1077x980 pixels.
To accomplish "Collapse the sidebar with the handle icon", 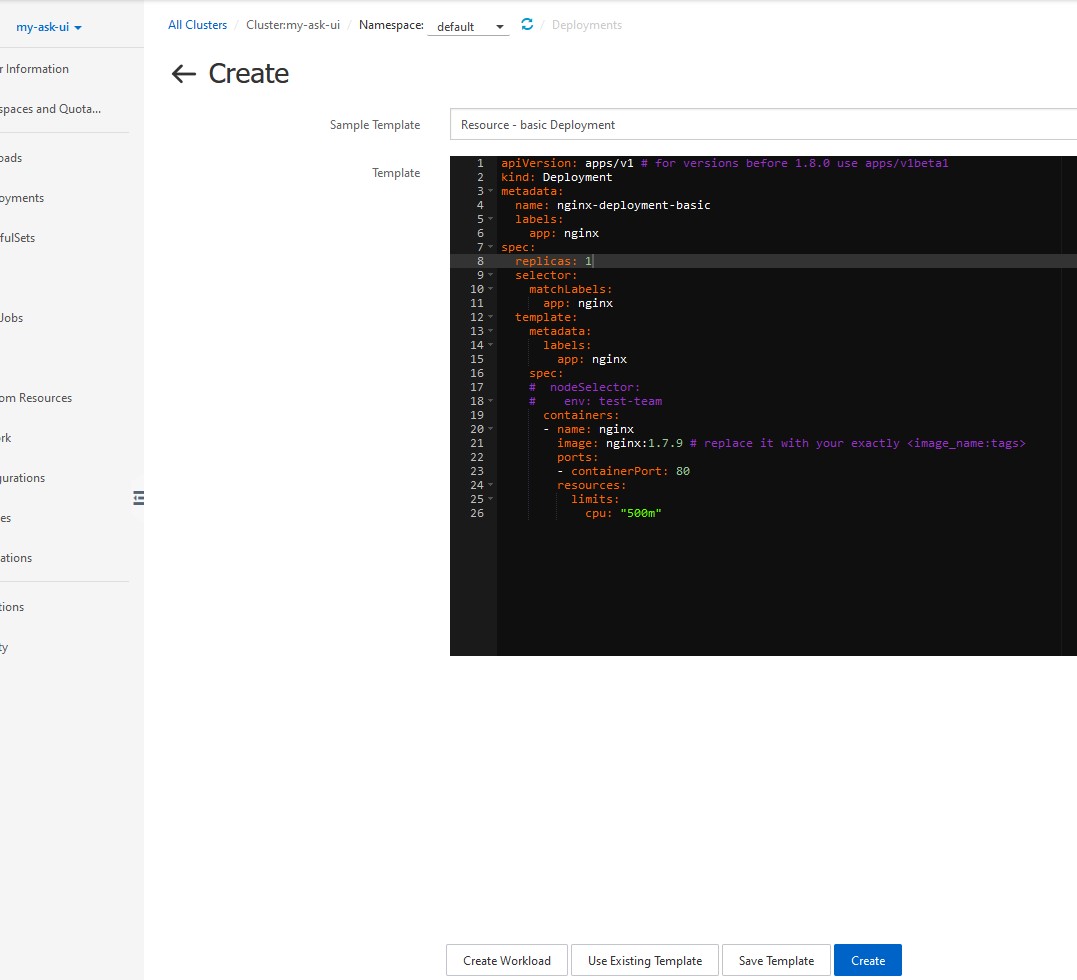I will tap(138, 498).
